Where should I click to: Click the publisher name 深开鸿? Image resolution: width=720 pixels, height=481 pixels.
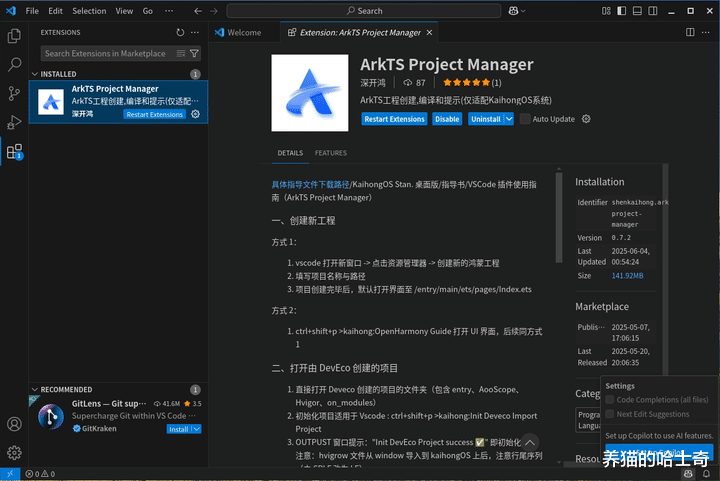[373, 83]
